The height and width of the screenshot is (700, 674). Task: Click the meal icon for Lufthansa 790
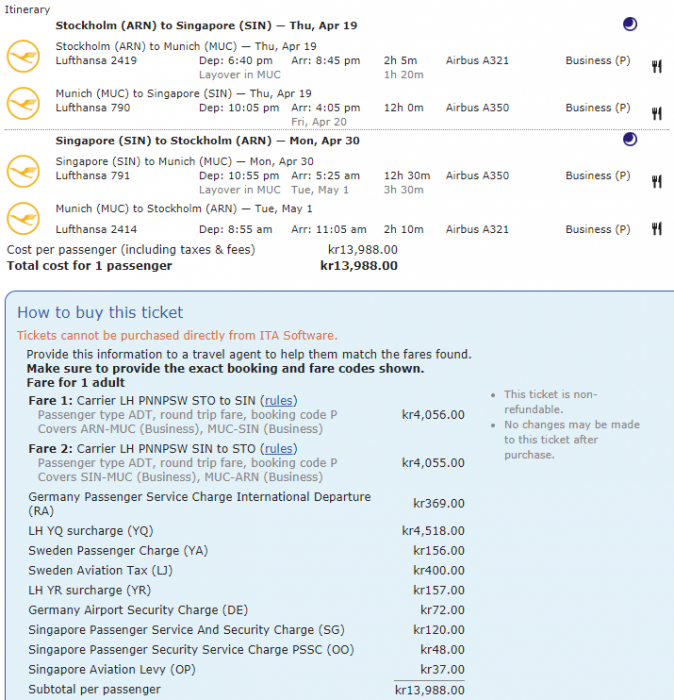pos(656,114)
